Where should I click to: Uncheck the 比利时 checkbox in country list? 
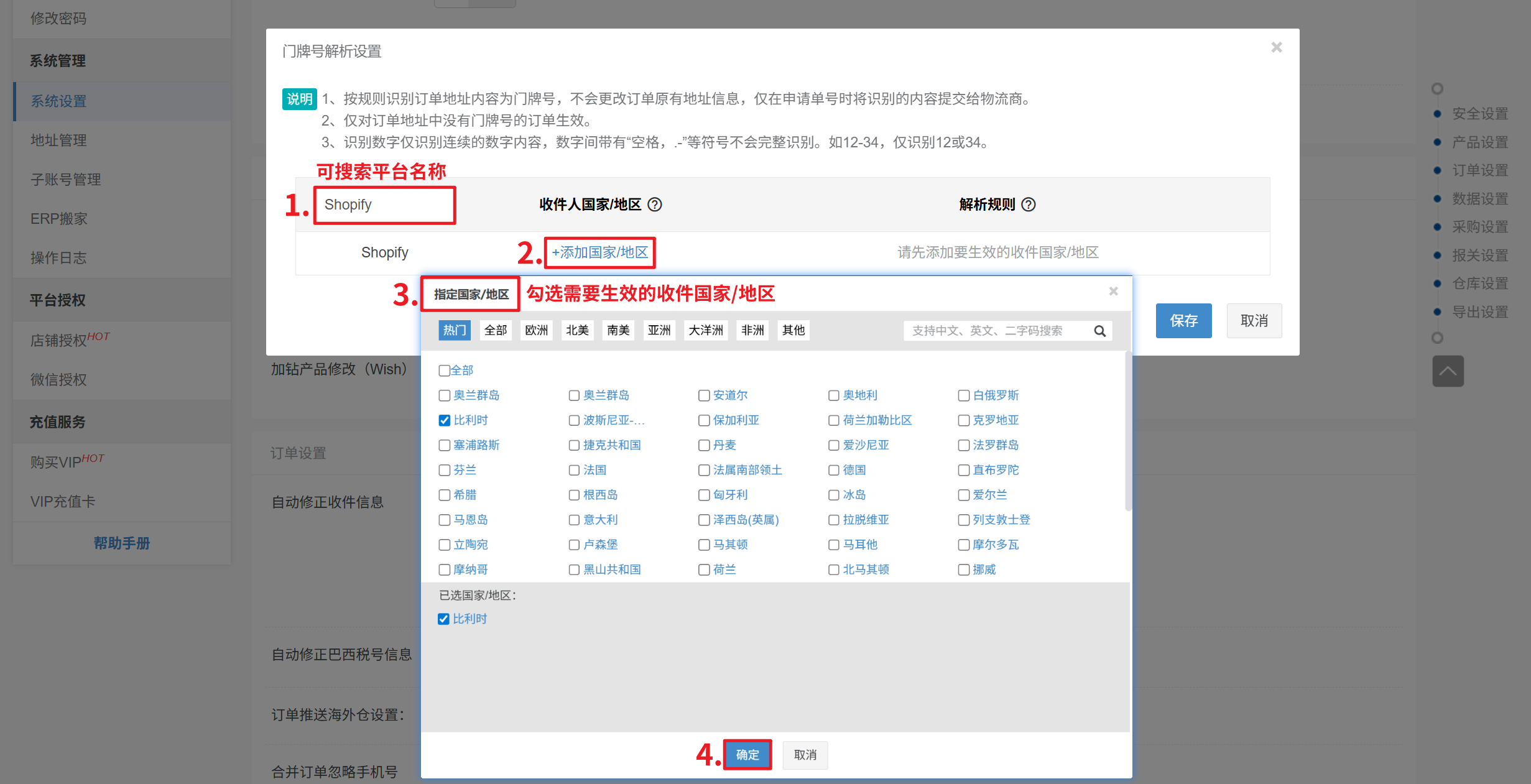(445, 420)
